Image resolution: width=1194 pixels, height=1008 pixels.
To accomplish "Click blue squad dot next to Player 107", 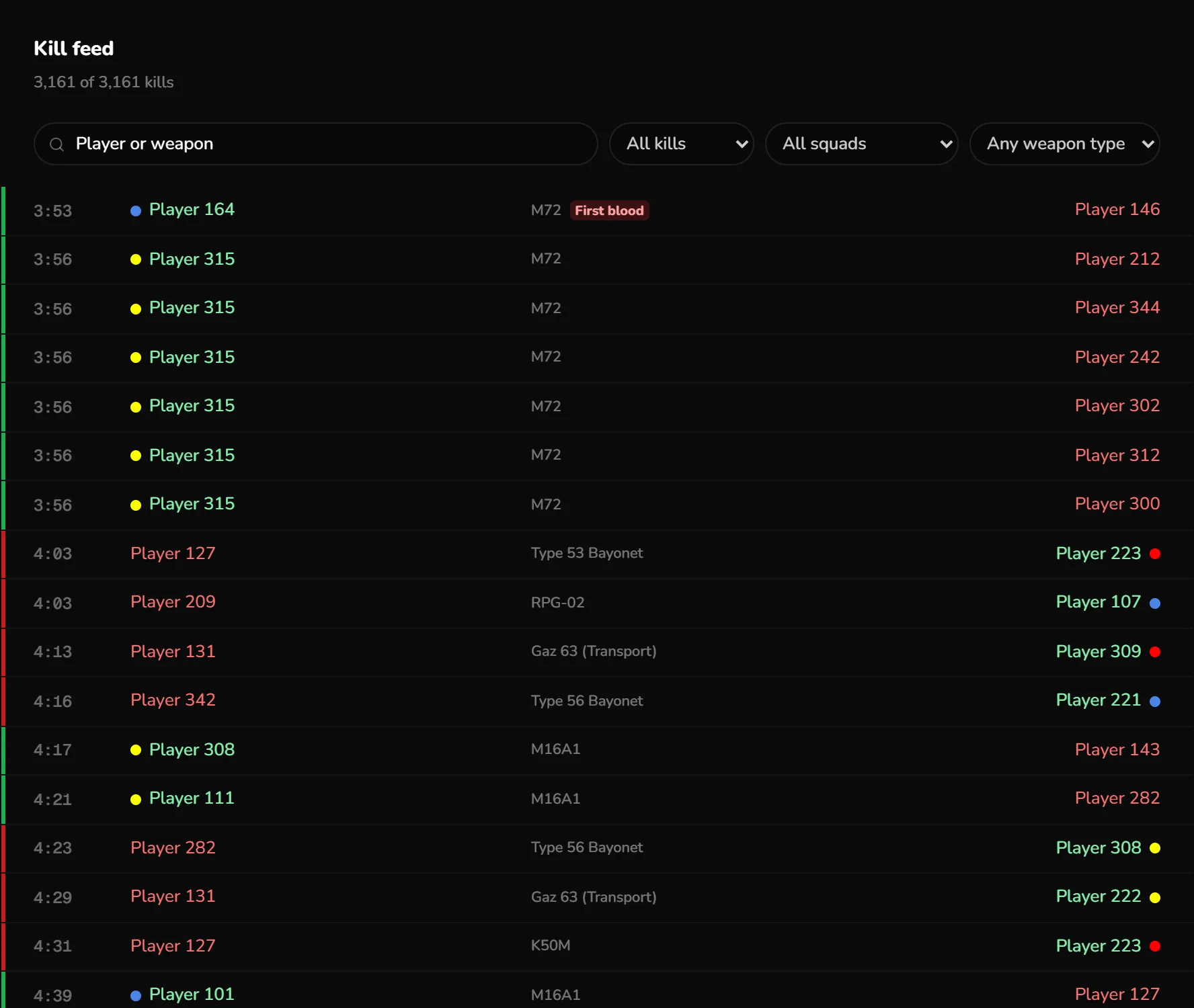I will (1155, 603).
